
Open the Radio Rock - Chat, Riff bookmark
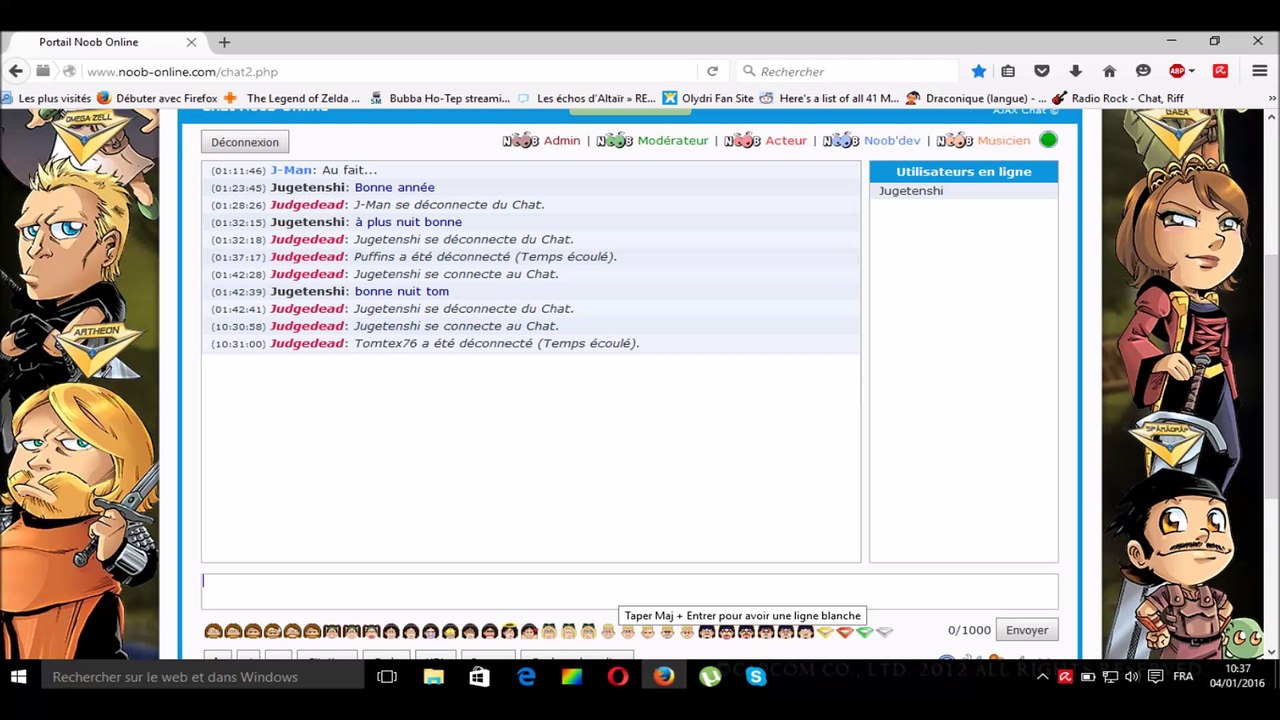1118,98
